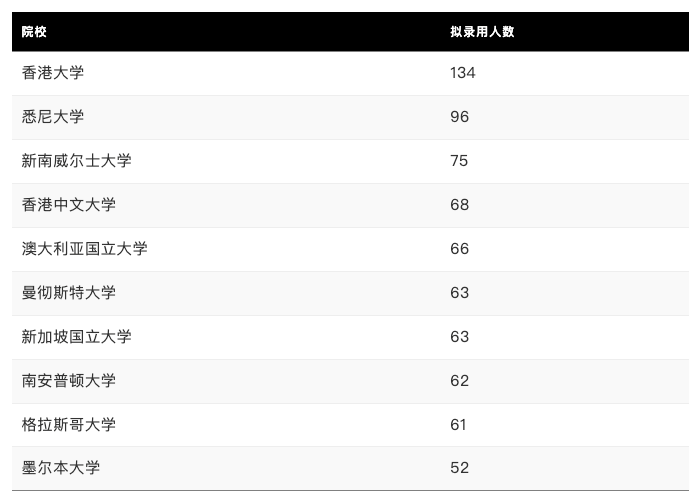Image resolution: width=700 pixels, height=501 pixels.
Task: Click the 格拉斯哥大学 cell
Action: coord(69,425)
